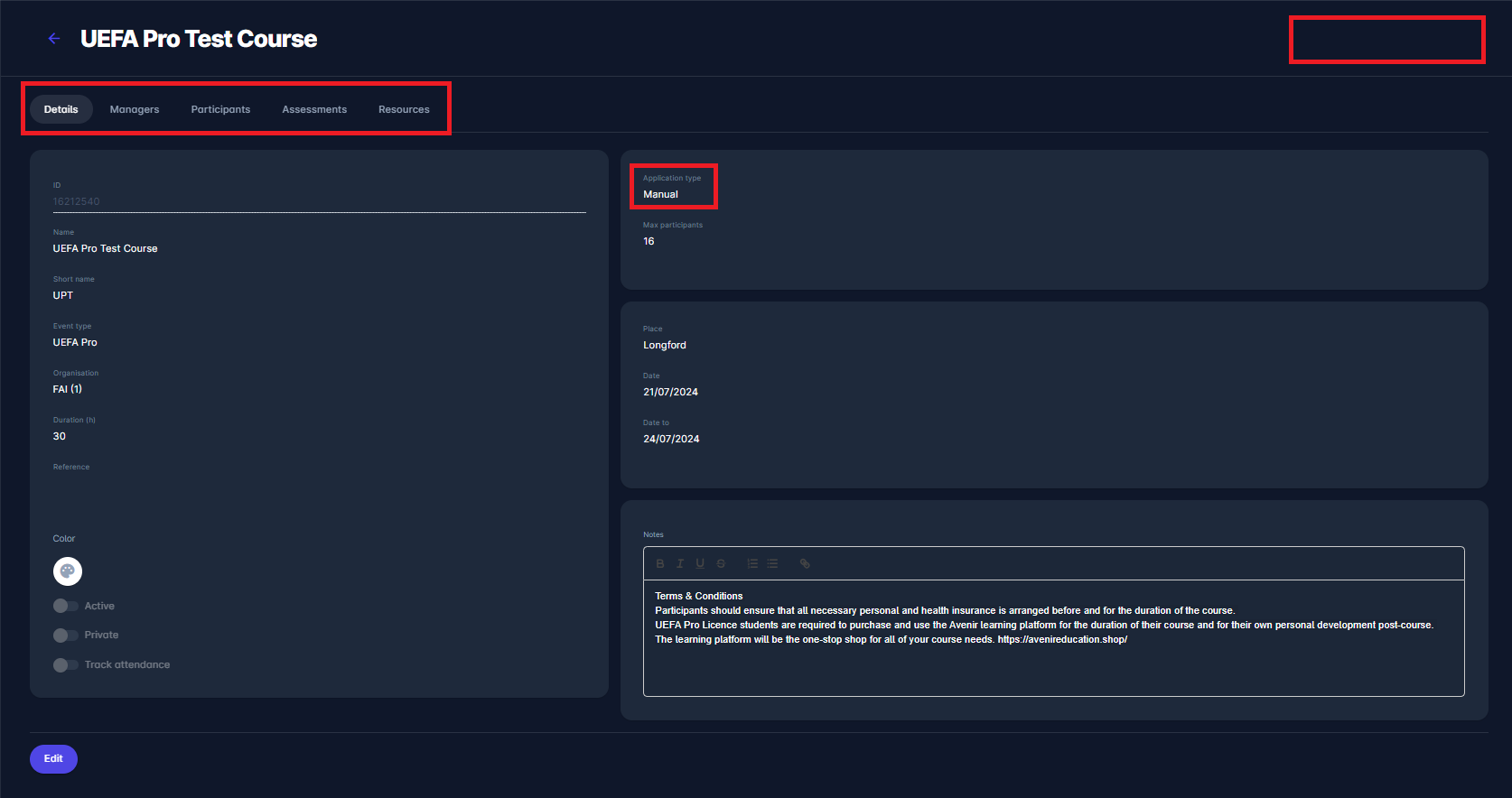Click the insert link icon in Notes
The width and height of the screenshot is (1512, 798).
805,563
